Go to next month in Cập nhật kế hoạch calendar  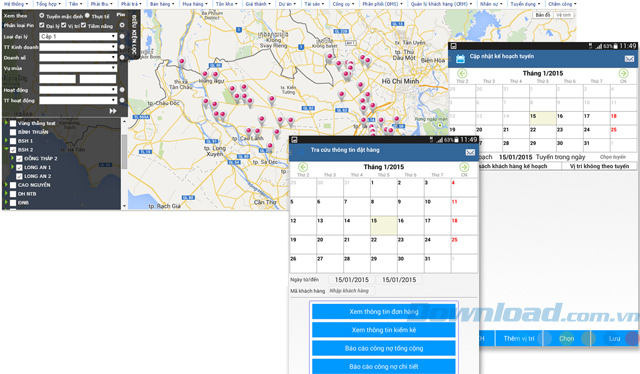click(x=623, y=73)
